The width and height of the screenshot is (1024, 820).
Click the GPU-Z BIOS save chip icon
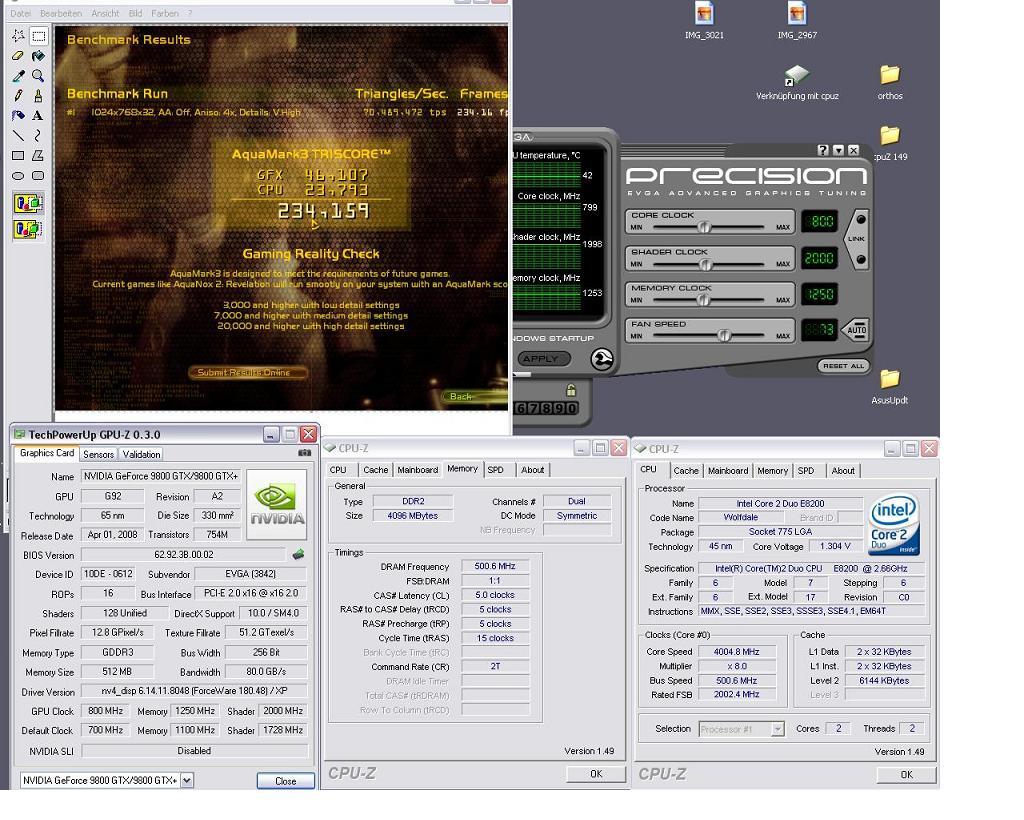click(x=298, y=554)
